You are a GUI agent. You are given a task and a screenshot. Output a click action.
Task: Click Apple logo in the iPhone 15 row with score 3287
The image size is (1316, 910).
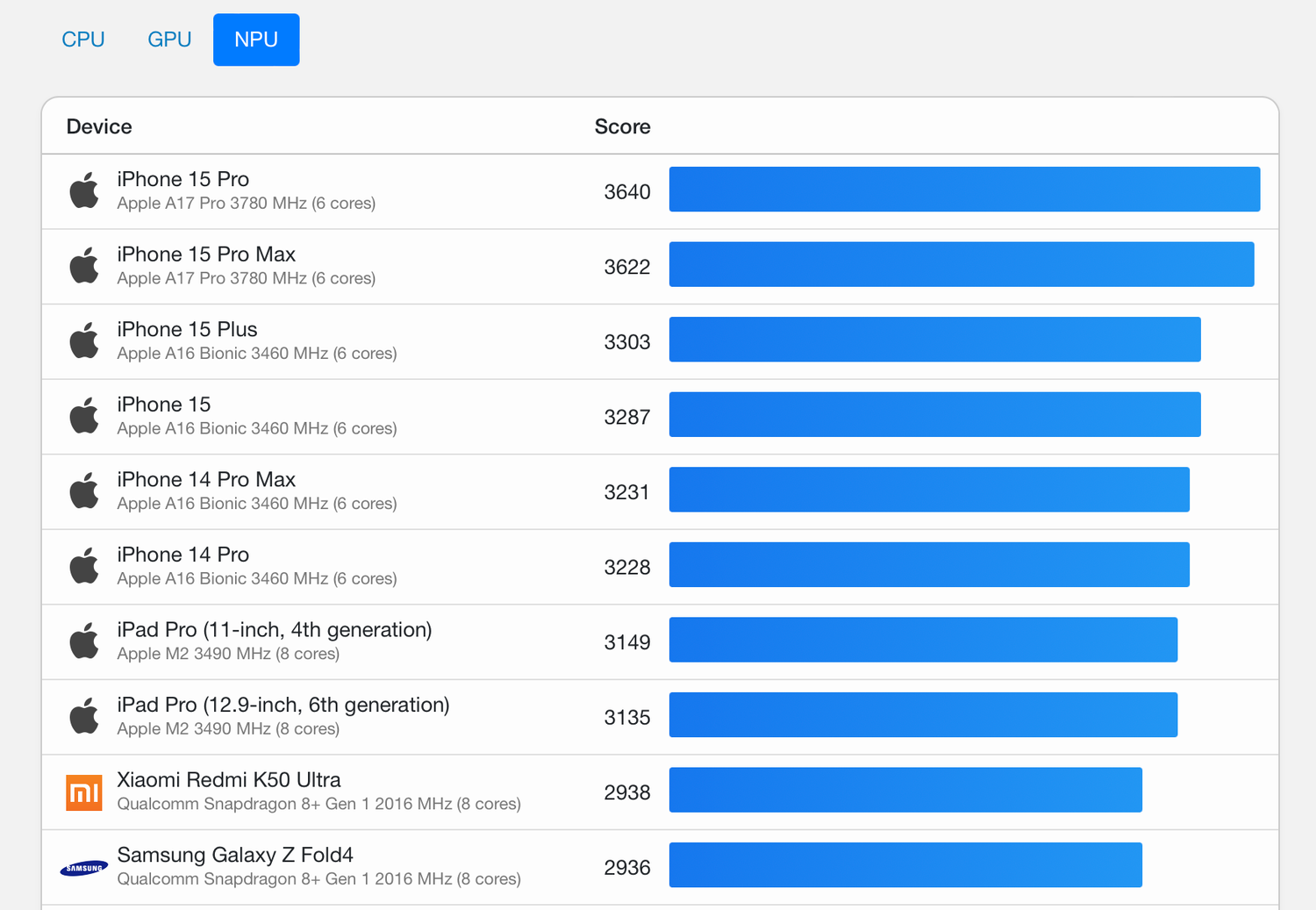click(84, 416)
